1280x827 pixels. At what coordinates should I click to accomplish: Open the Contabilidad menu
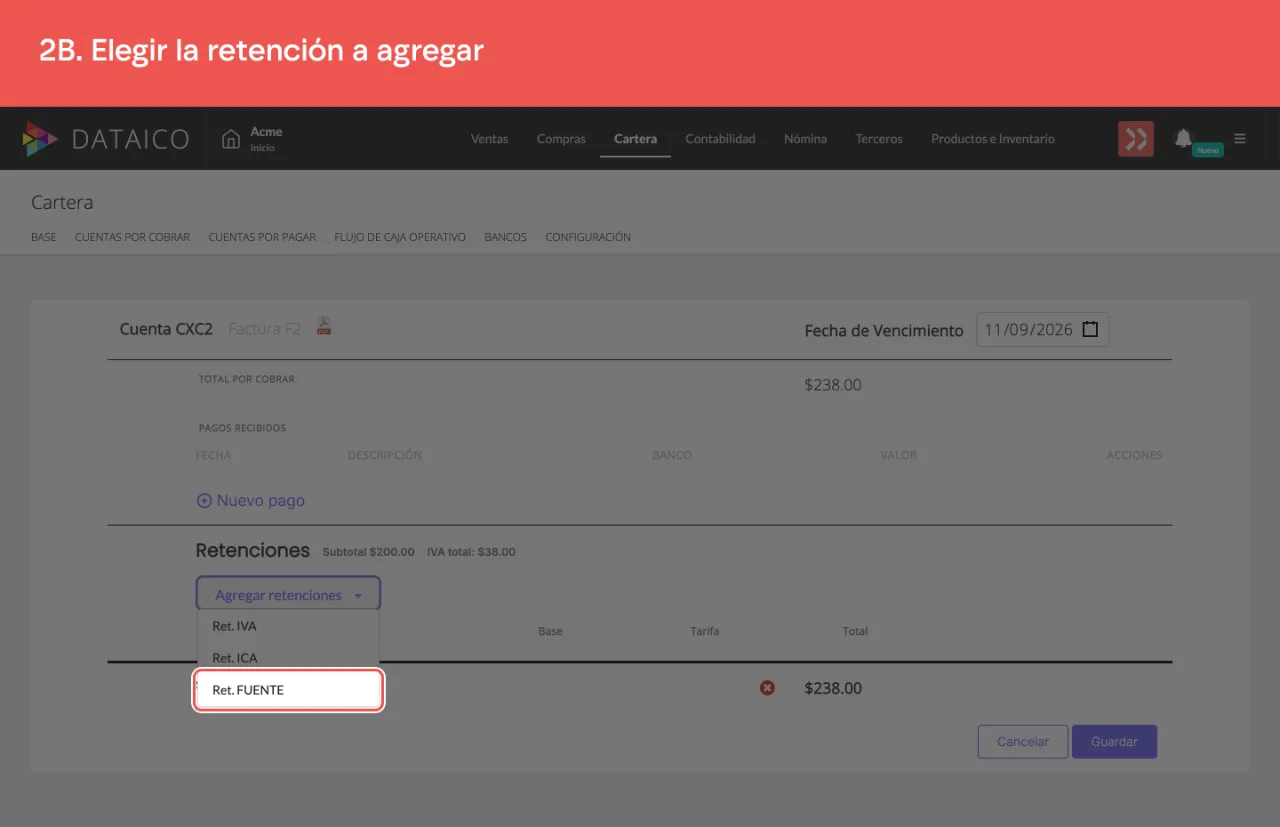pos(720,139)
